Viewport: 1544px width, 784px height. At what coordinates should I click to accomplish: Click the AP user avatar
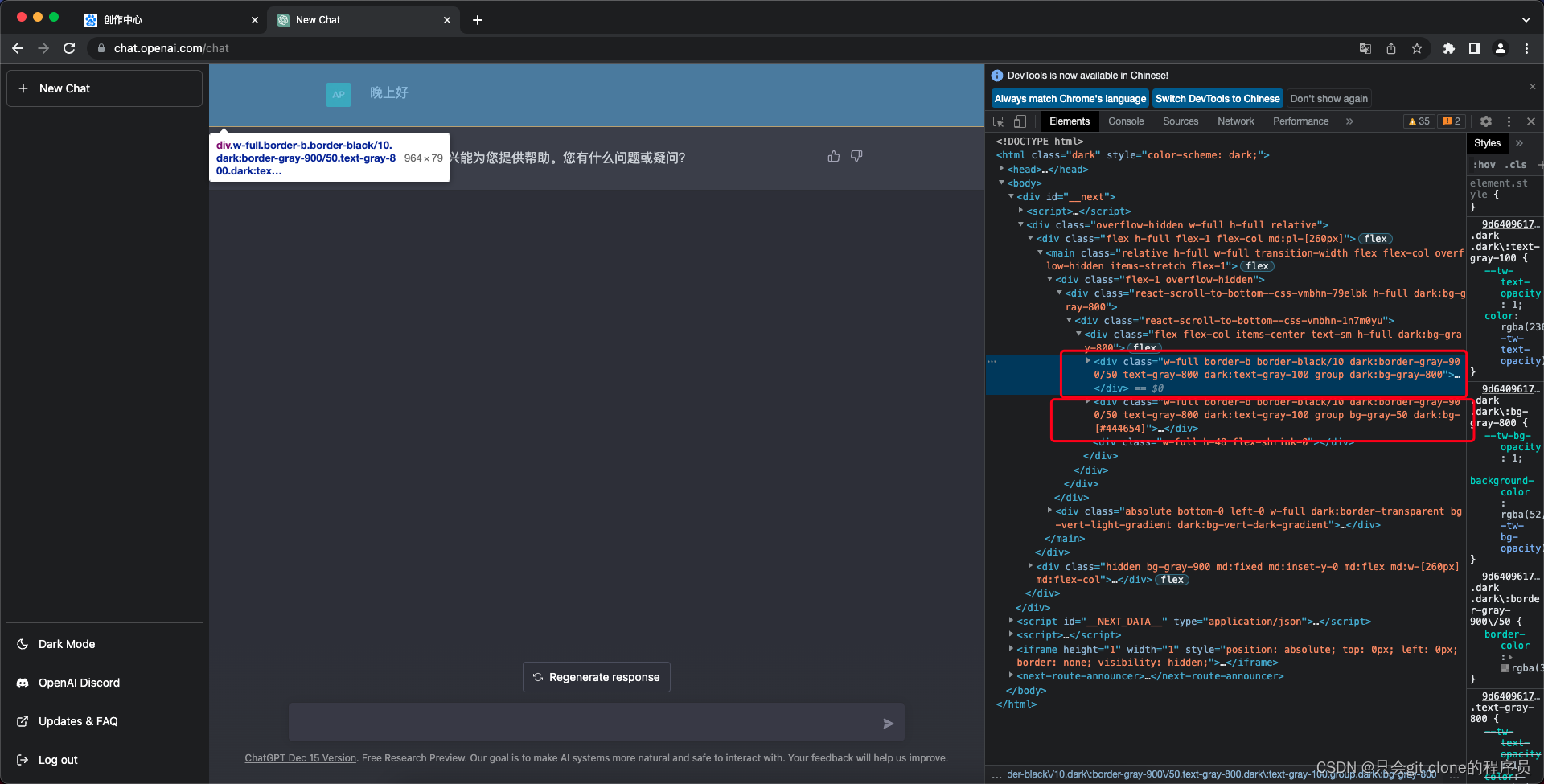click(x=339, y=94)
